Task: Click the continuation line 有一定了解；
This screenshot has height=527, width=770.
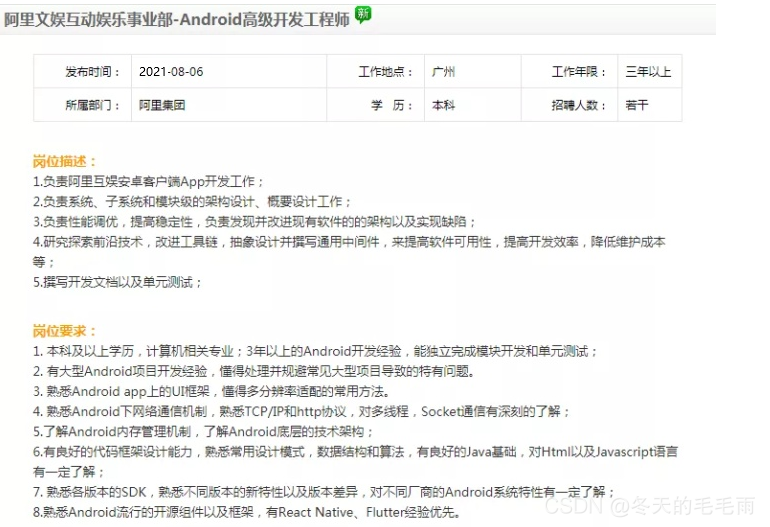Action: pos(69,472)
